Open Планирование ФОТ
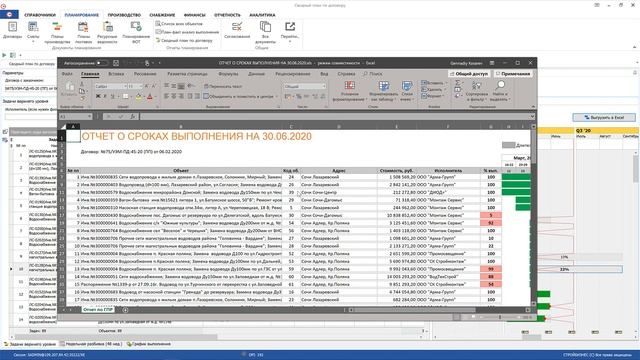640x360 pixels. (136, 32)
